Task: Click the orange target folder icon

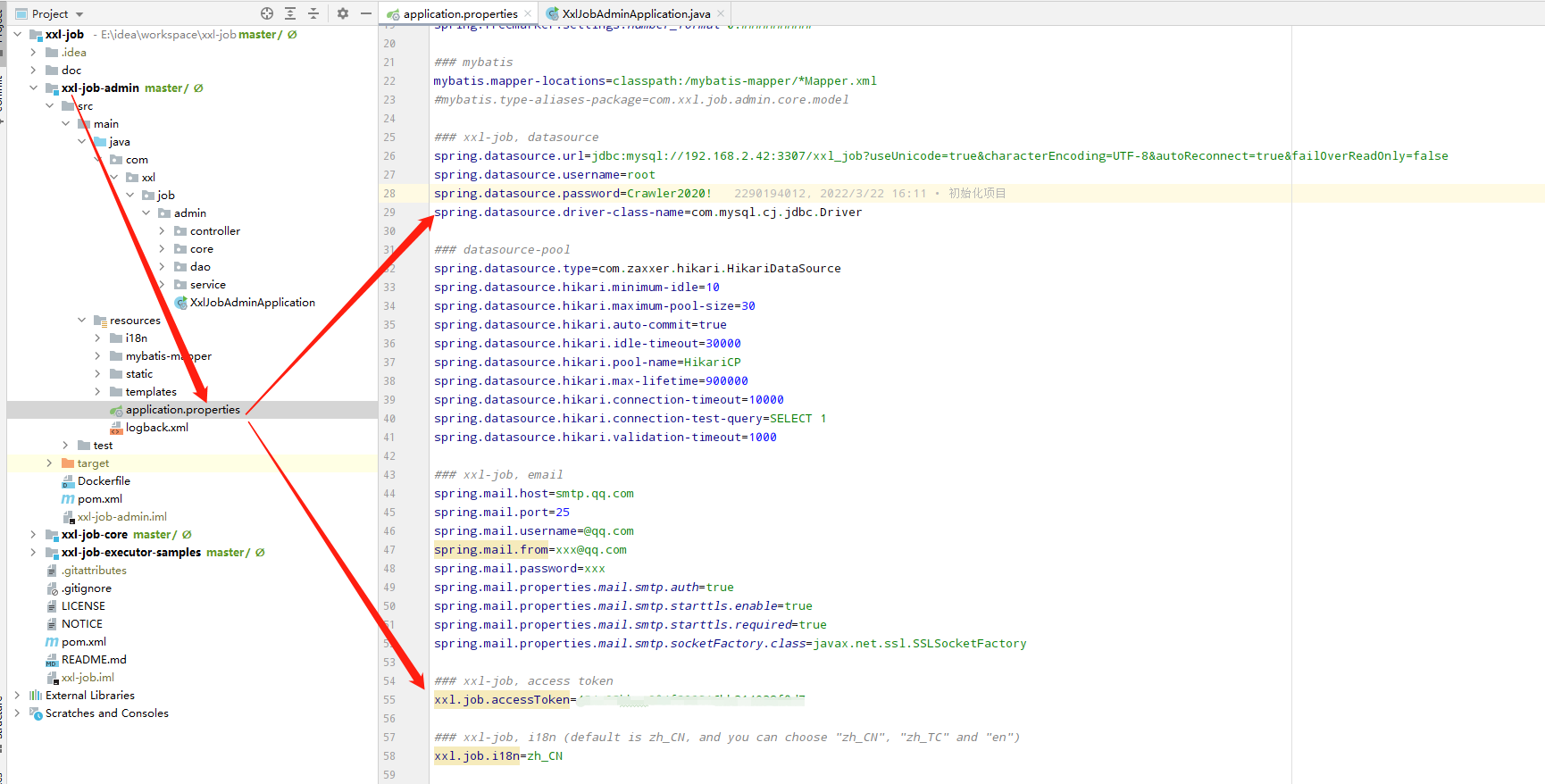Action: [x=68, y=463]
